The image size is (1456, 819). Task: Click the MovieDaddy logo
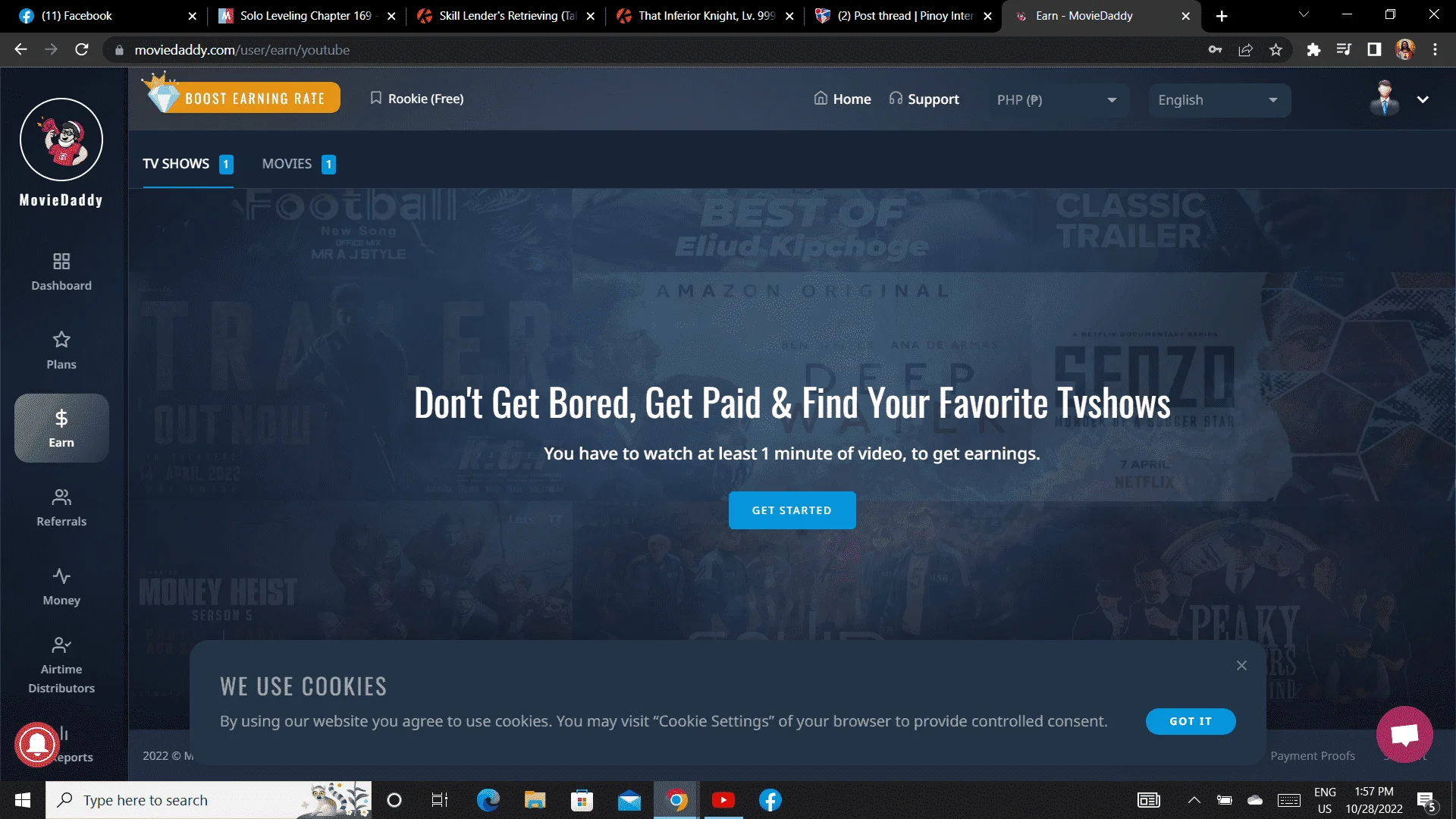61,140
